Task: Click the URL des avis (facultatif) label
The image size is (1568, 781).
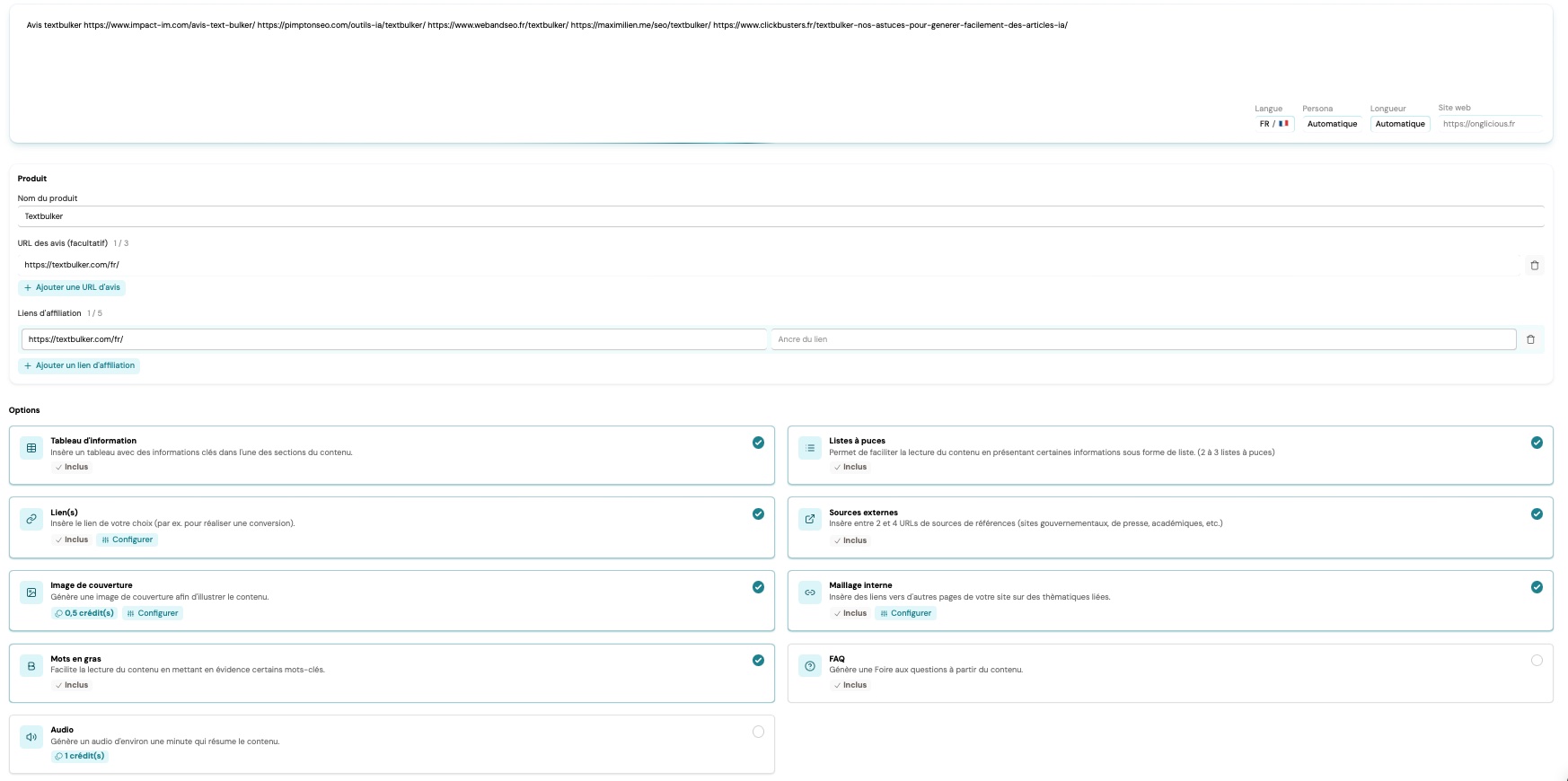Action: pos(63,243)
